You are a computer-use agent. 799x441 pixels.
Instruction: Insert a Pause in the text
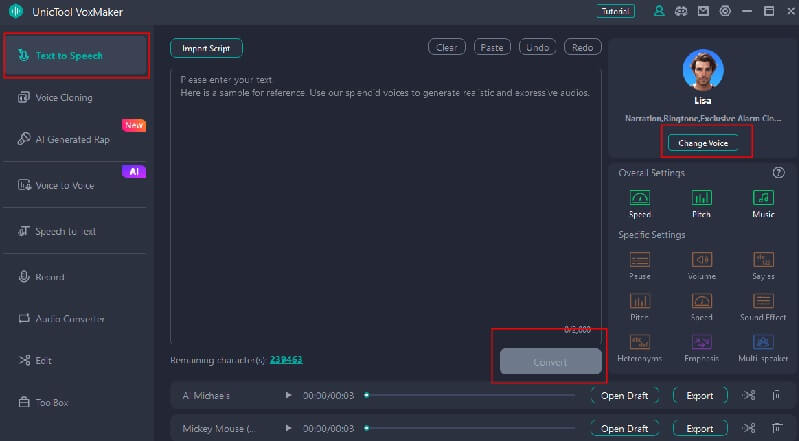click(640, 260)
